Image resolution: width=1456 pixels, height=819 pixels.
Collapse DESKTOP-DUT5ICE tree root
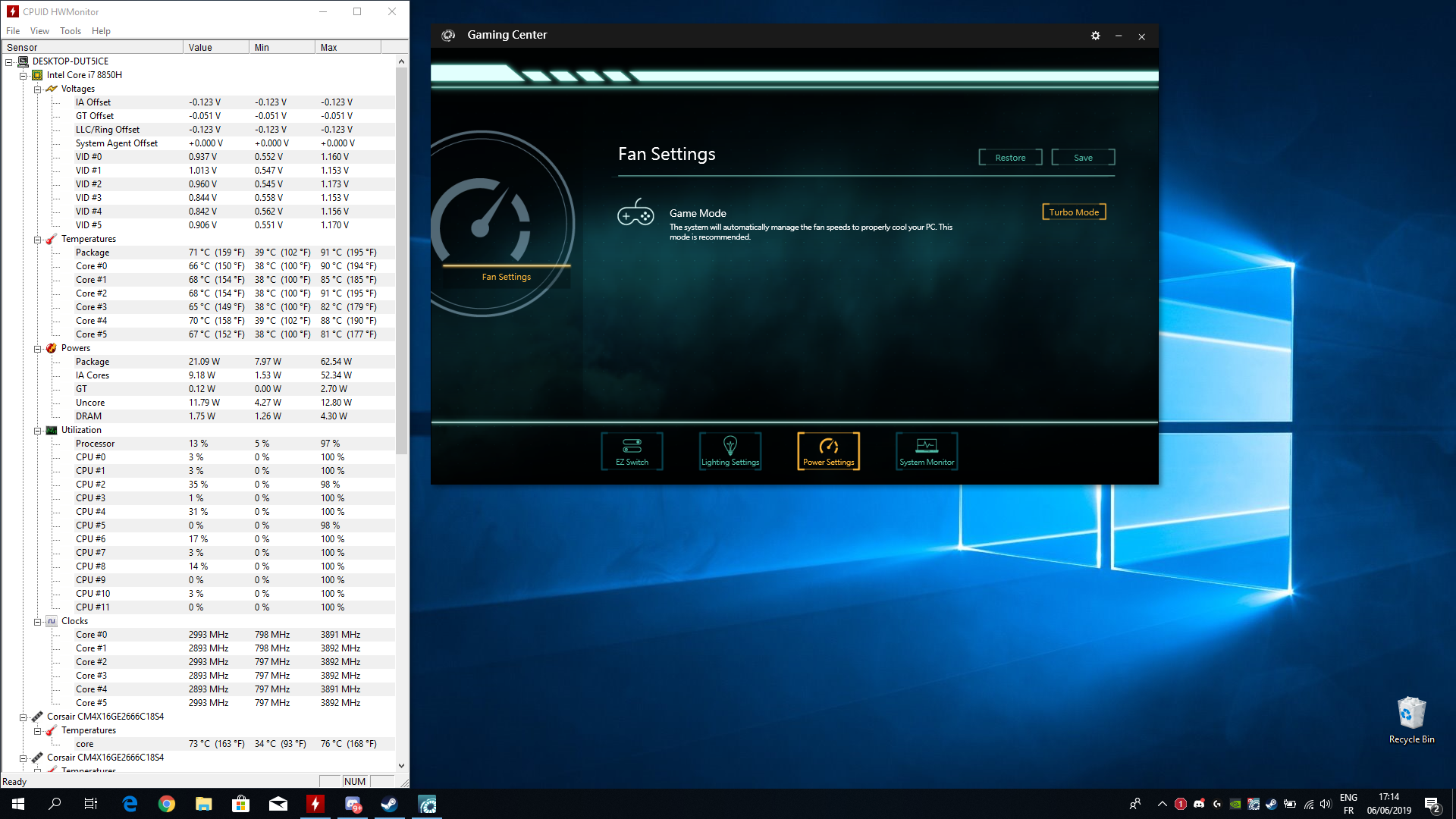click(9, 61)
